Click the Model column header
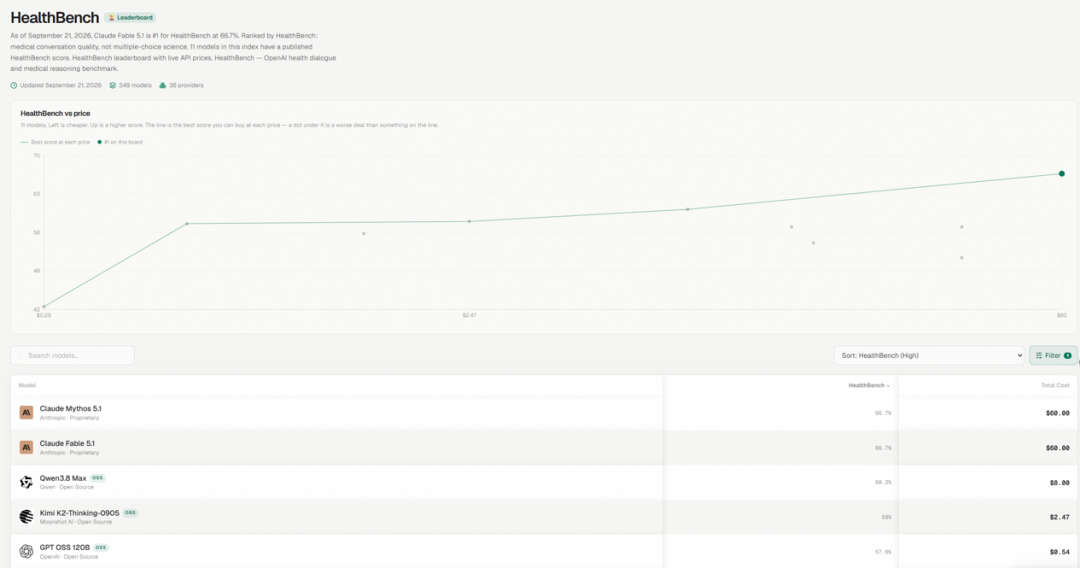Image resolution: width=1080 pixels, height=568 pixels. click(27, 386)
